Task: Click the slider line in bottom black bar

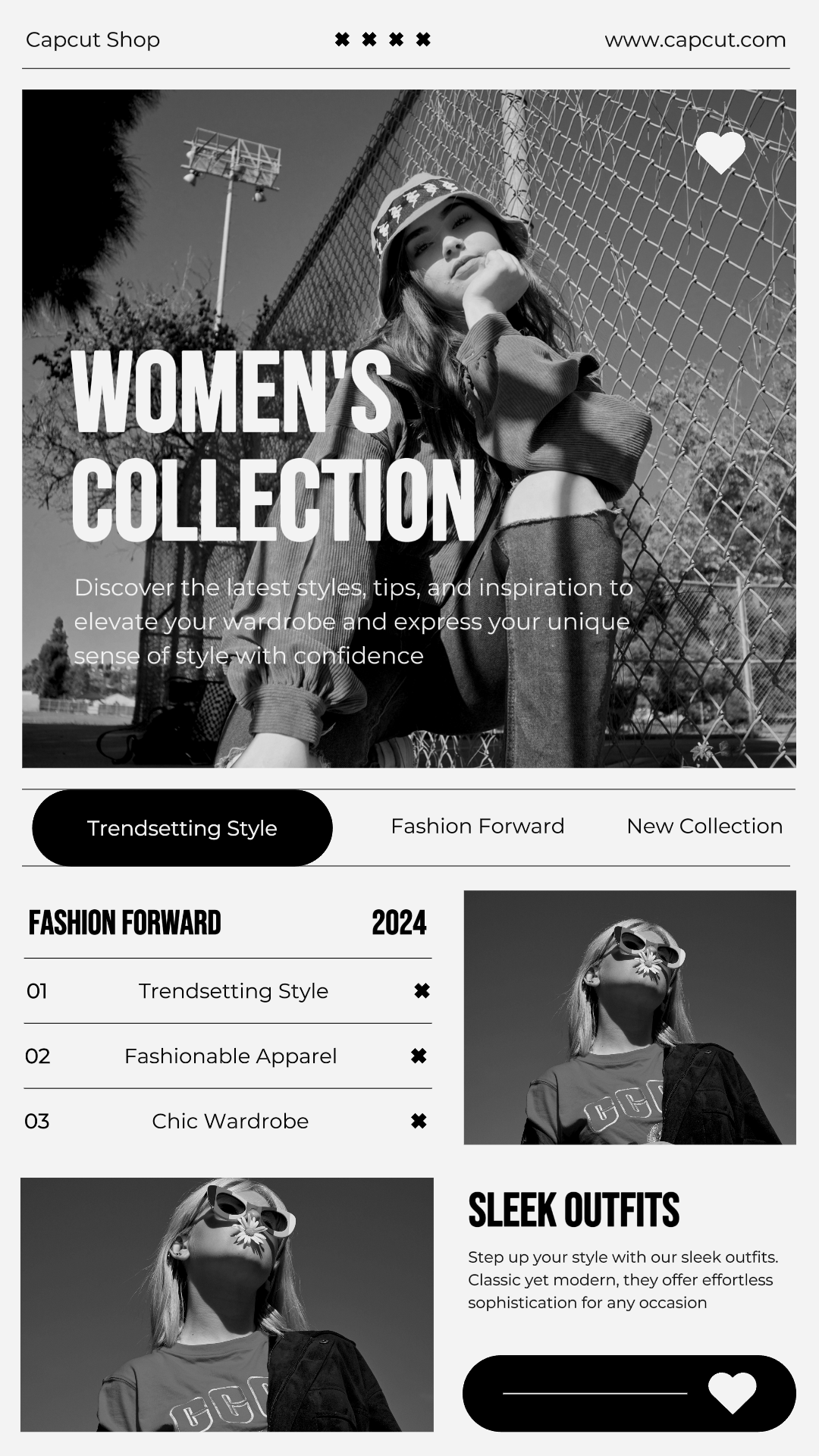Action: point(595,1393)
